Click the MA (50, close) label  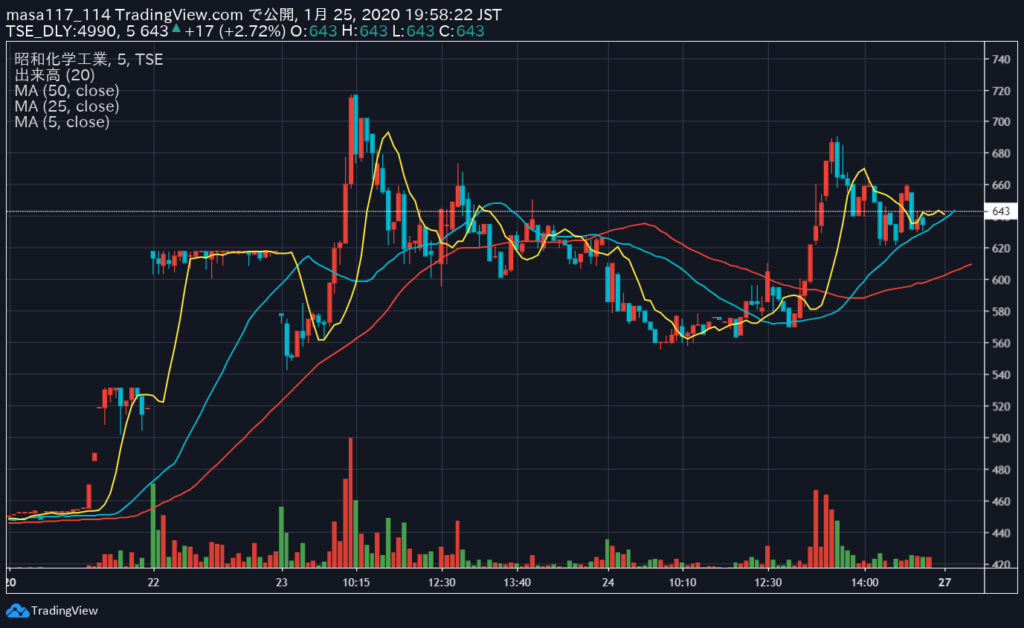[67, 91]
